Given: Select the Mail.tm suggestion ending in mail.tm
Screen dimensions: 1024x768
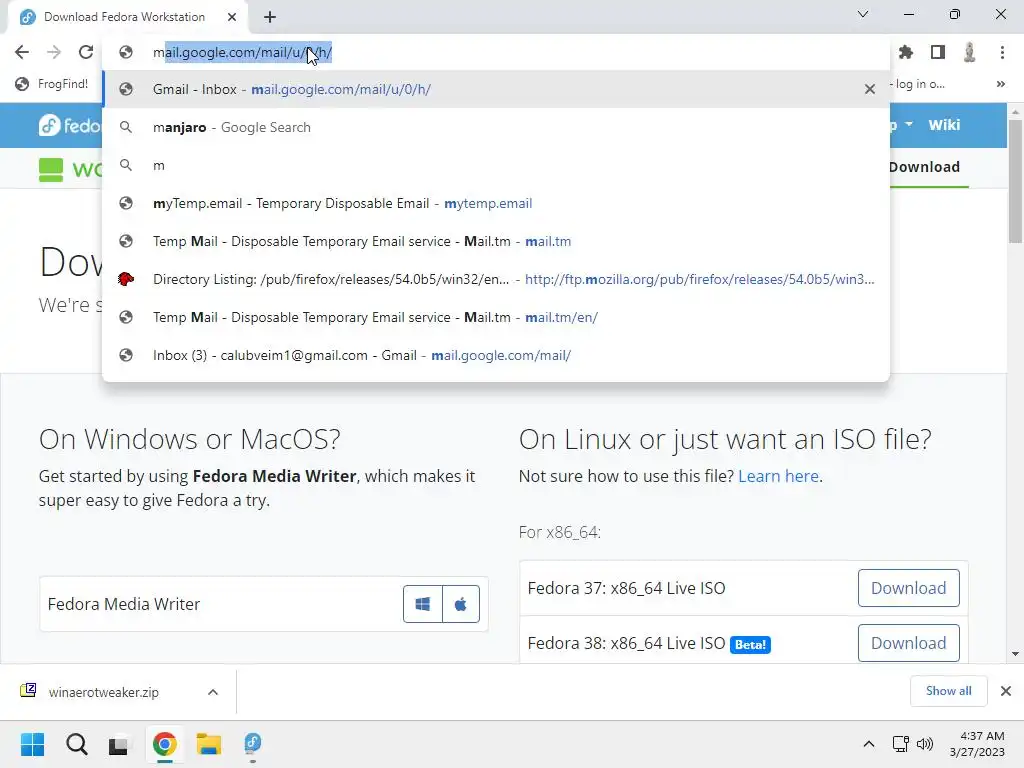Looking at the screenshot, I should [x=496, y=241].
